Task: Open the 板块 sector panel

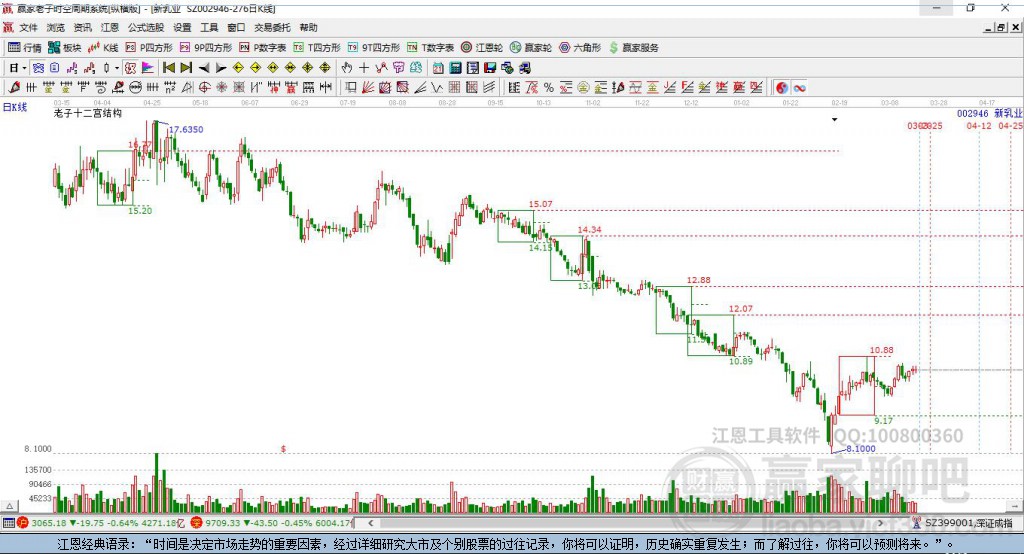Action: point(65,48)
